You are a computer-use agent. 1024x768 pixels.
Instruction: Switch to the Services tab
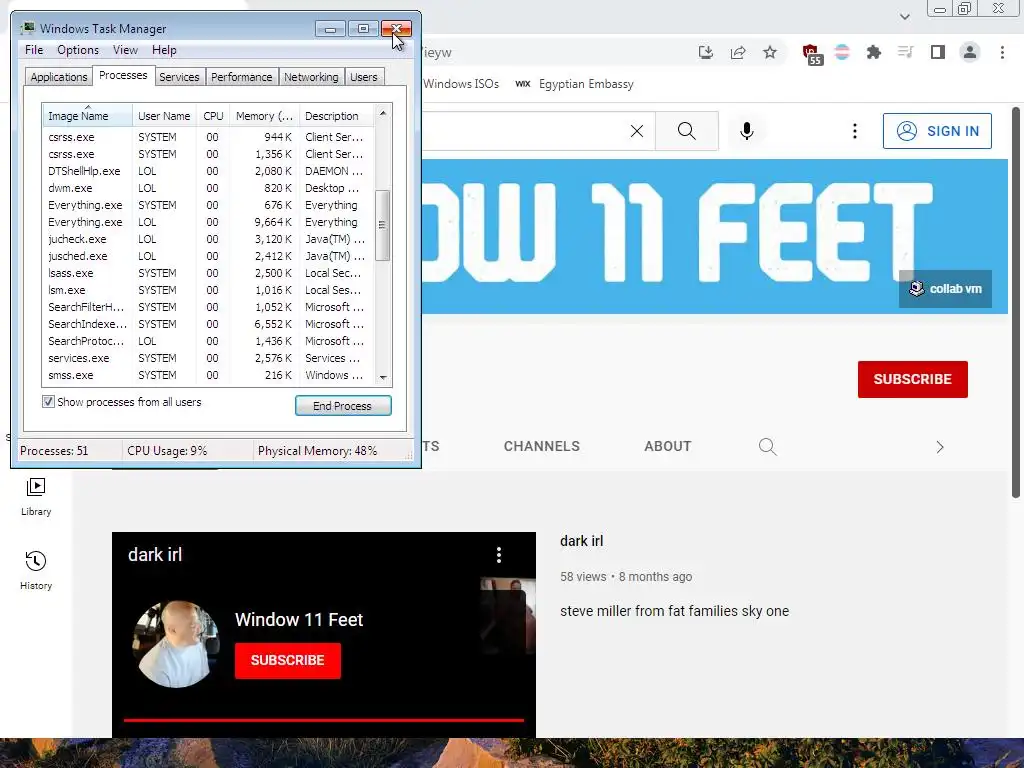click(x=179, y=77)
